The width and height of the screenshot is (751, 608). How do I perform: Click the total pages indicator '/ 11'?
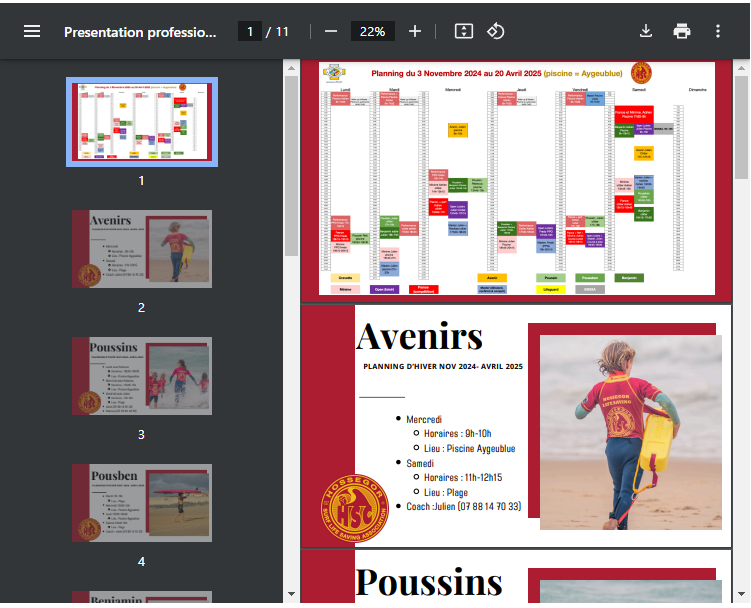[277, 32]
